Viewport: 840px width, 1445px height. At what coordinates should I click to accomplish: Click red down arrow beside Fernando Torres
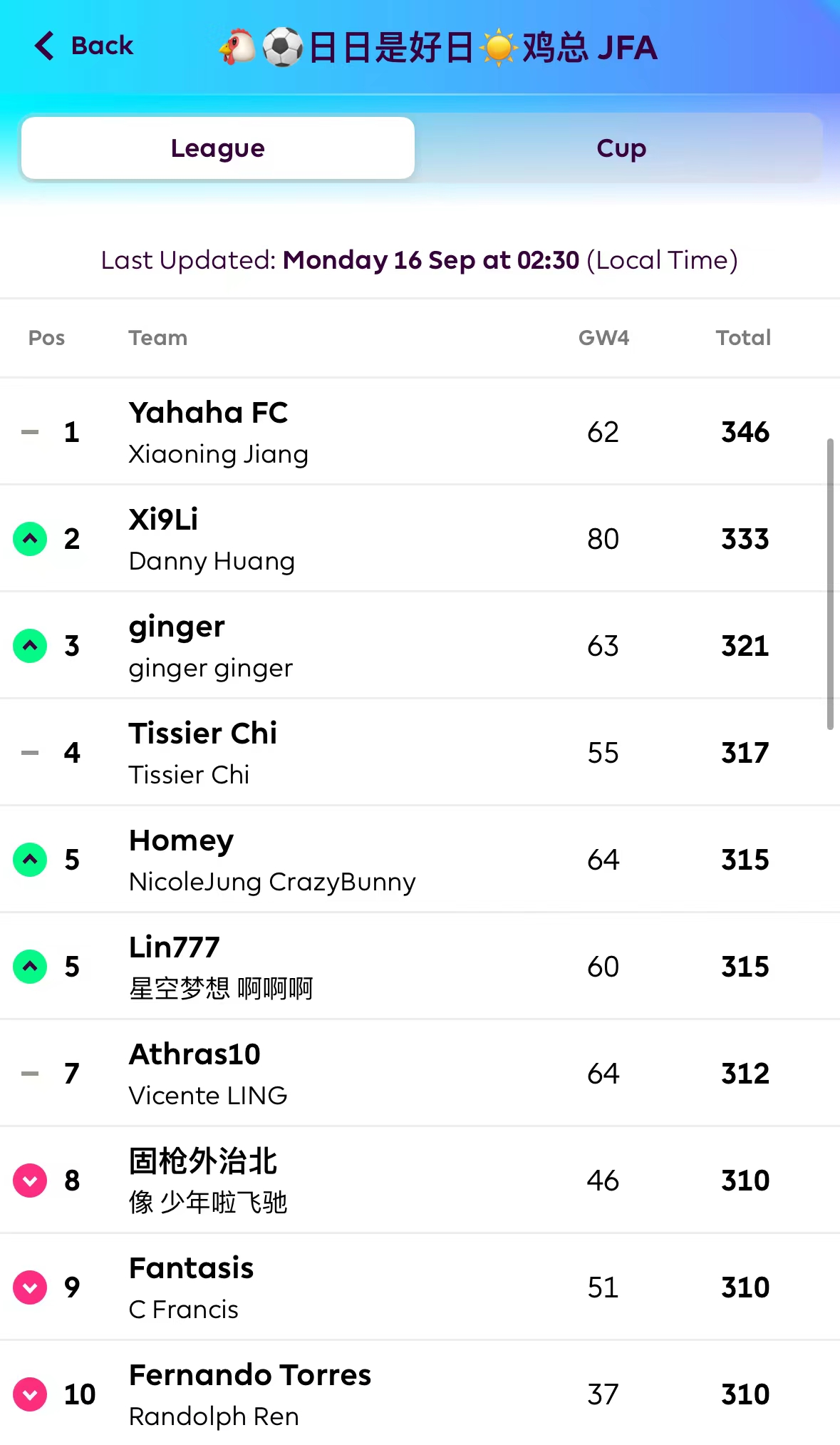pyautogui.click(x=30, y=1394)
